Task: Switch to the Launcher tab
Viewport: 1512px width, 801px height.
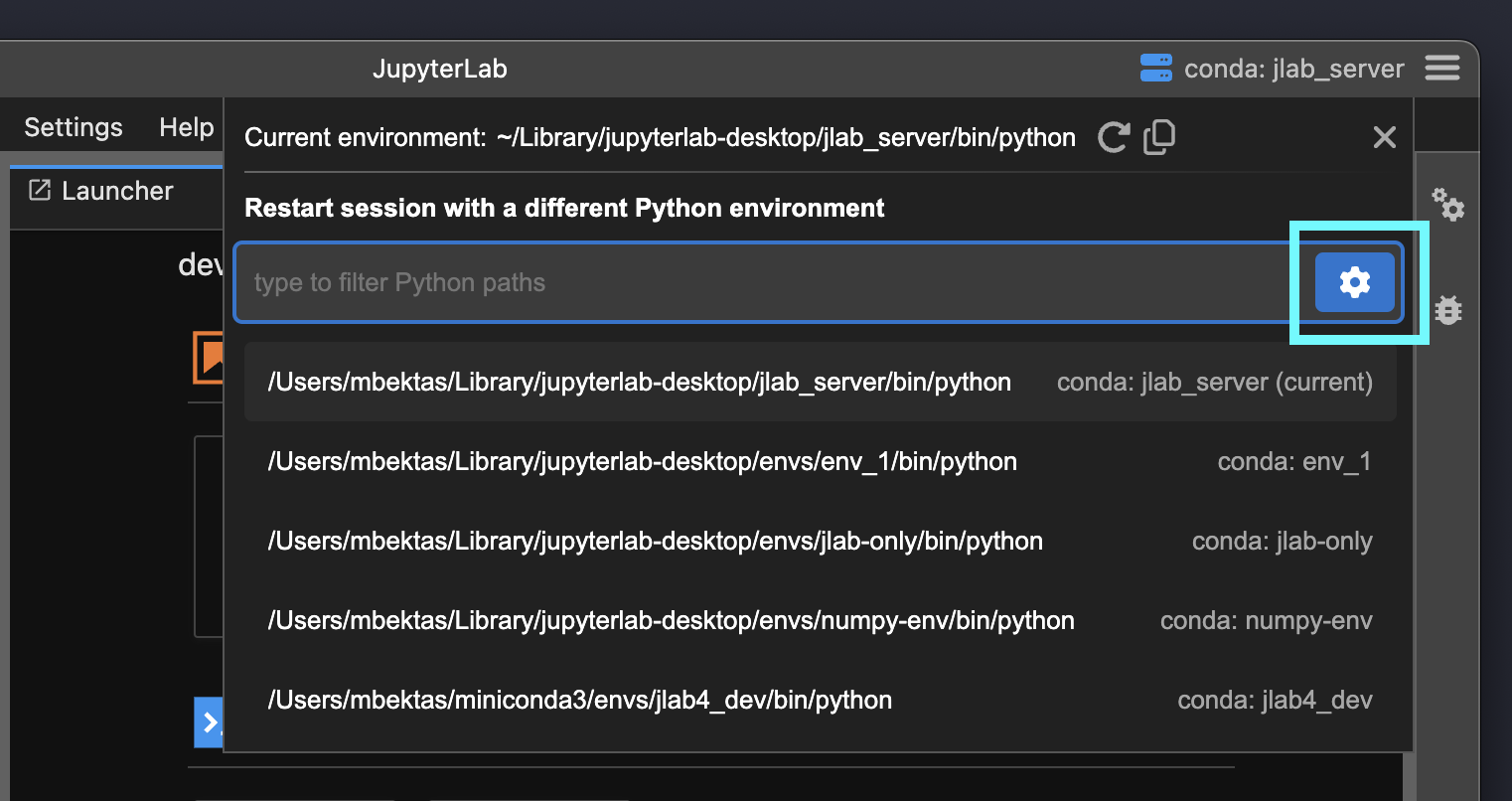Action: [116, 191]
